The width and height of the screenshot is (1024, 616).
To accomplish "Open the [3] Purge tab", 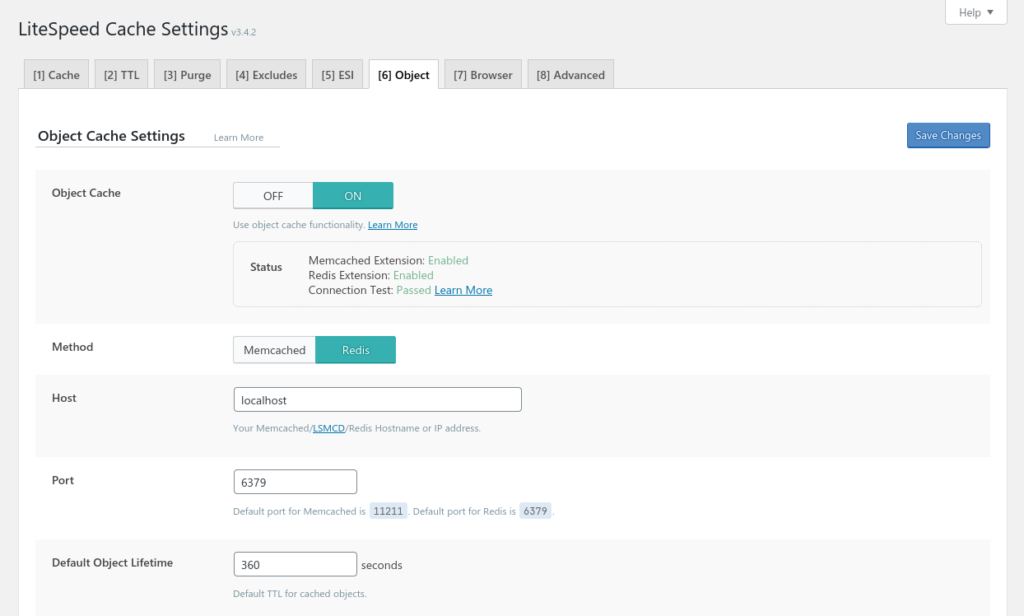I will 187,74.
